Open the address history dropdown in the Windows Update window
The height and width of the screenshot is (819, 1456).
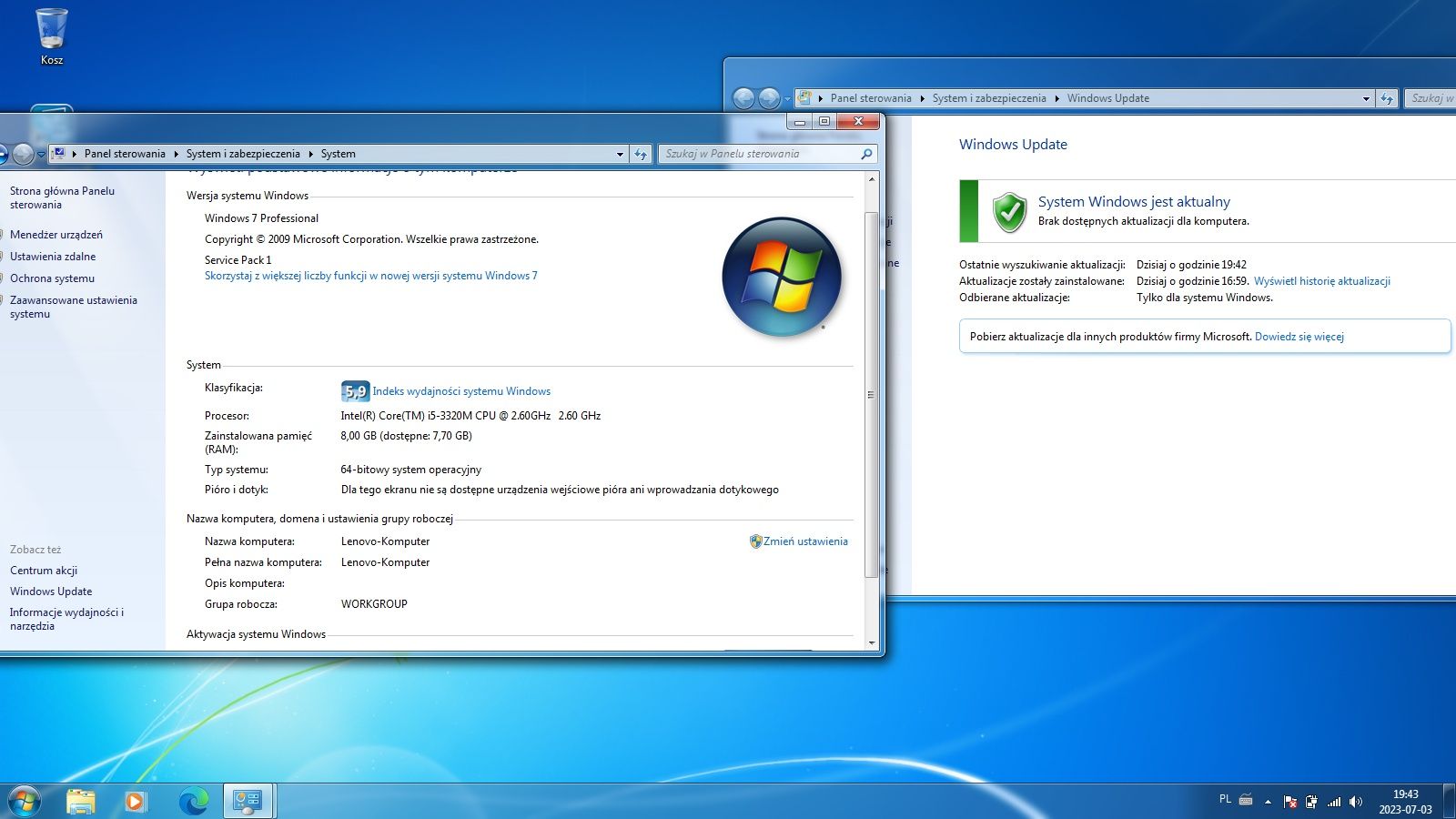click(x=1366, y=98)
